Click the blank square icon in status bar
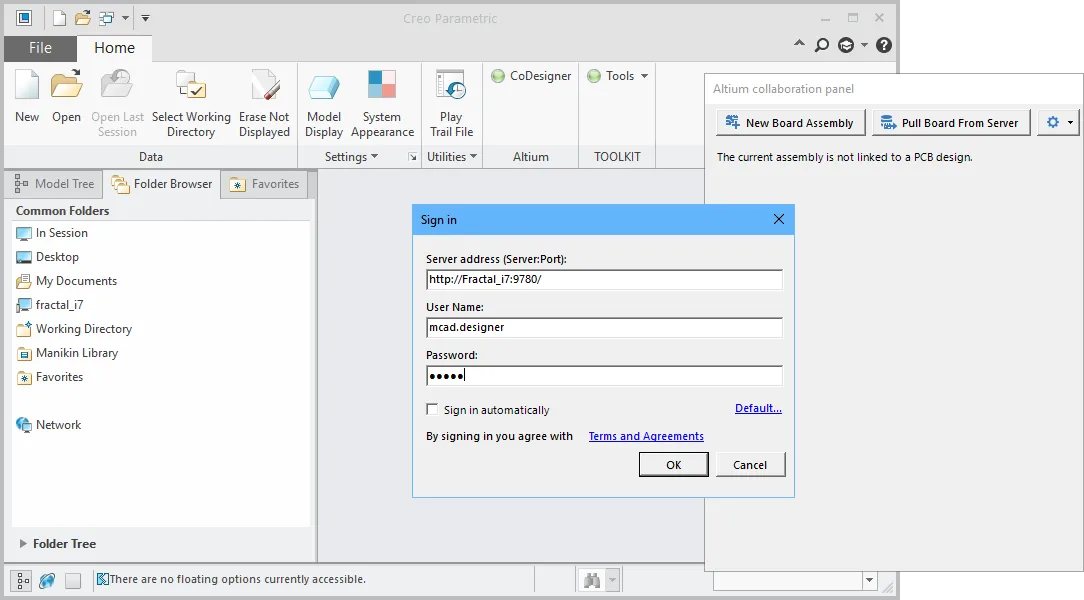 tap(73, 581)
